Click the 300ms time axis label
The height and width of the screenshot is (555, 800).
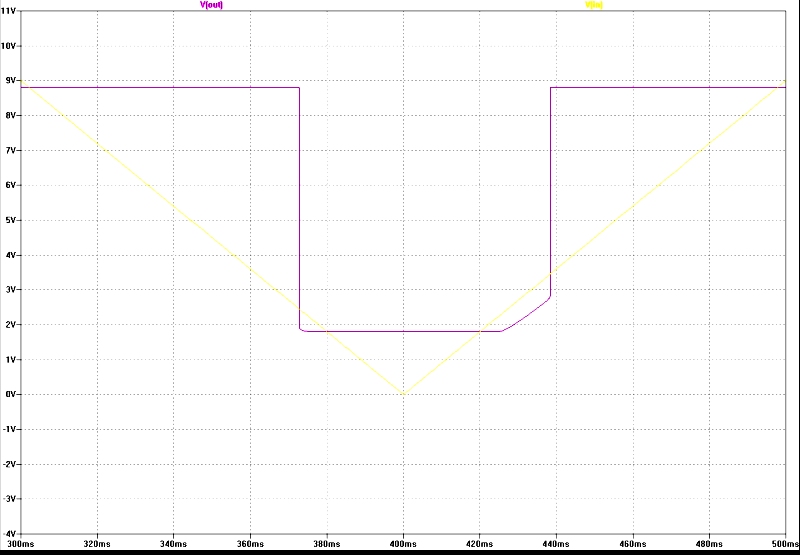pos(20,544)
